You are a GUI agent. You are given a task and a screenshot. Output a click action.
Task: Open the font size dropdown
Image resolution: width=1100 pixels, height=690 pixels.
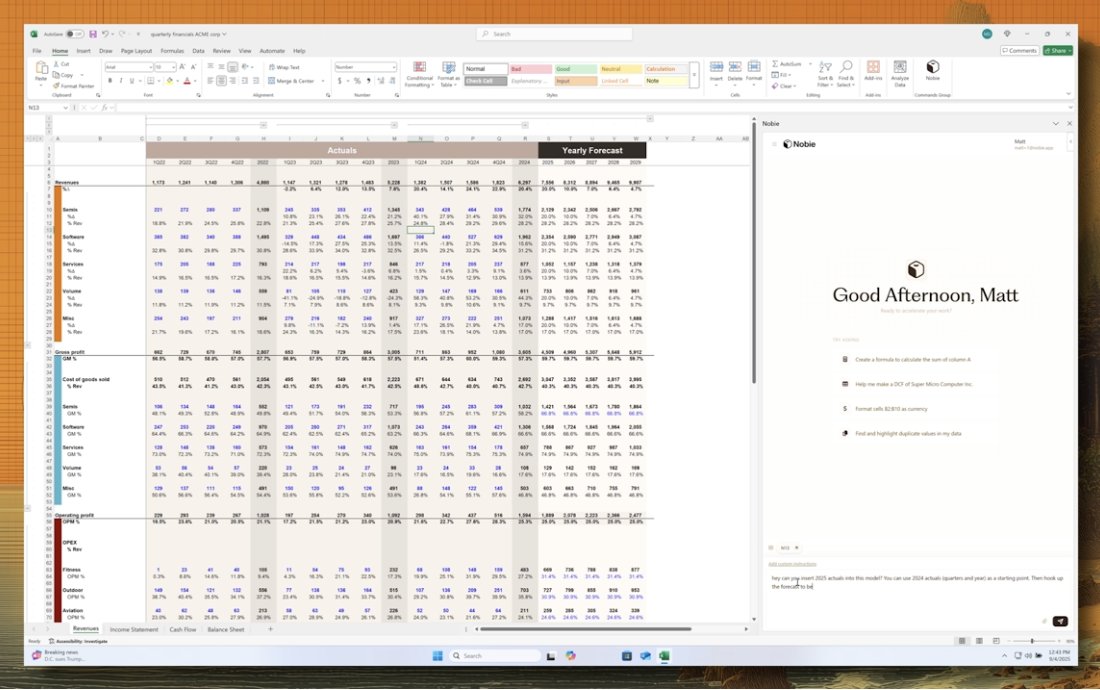pyautogui.click(x=165, y=67)
